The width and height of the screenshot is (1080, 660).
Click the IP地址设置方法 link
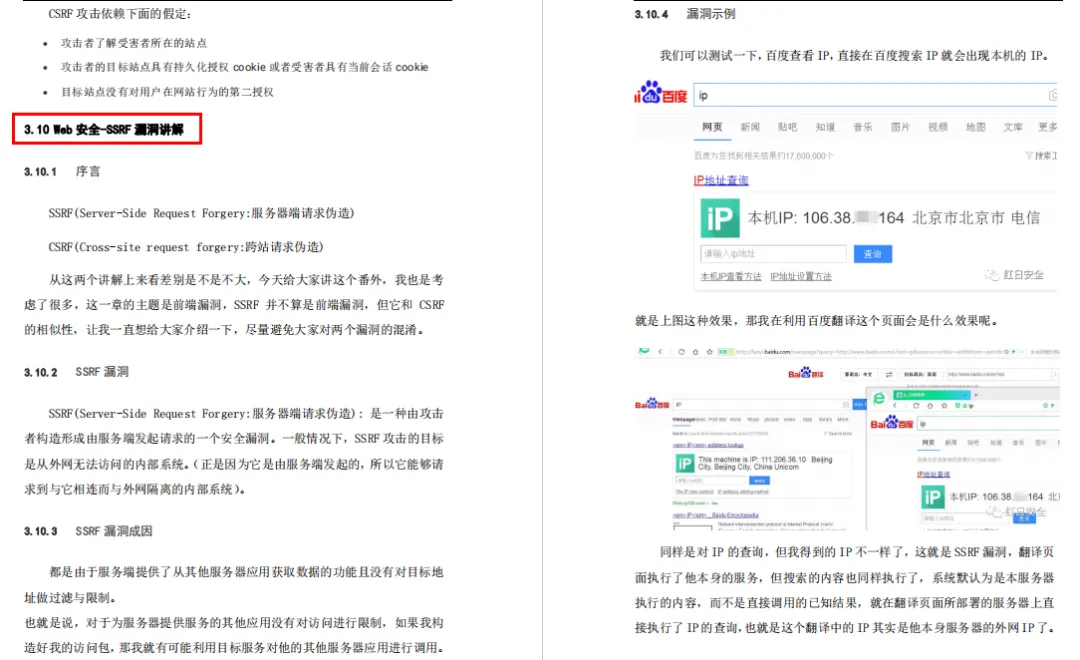(x=801, y=276)
